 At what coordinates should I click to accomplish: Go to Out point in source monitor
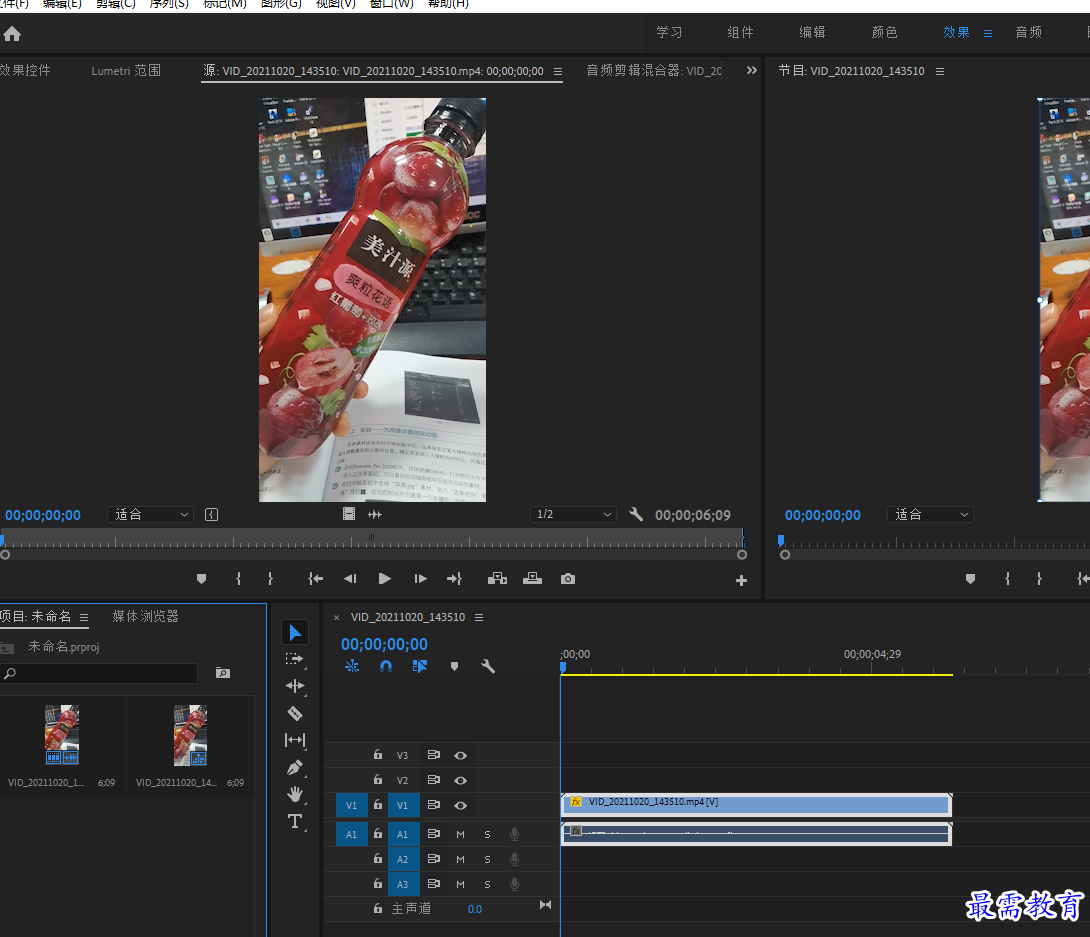tap(455, 578)
